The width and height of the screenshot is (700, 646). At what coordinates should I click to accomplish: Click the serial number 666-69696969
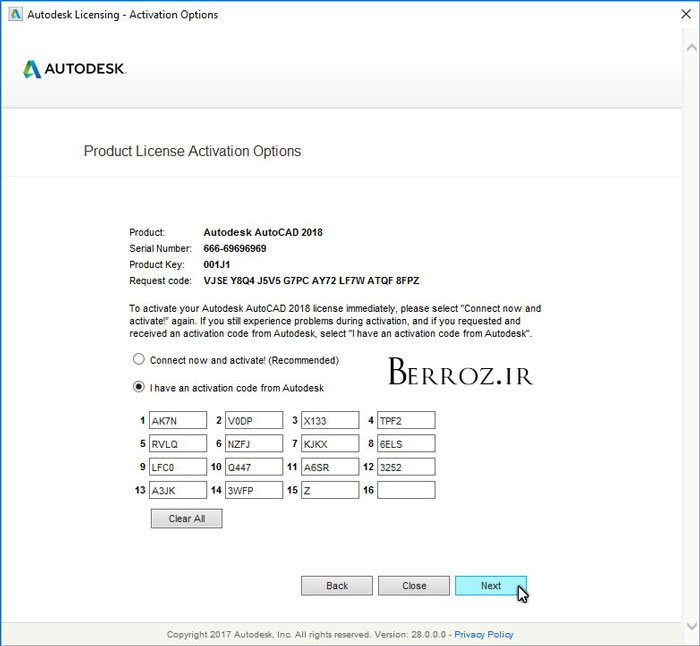tap(235, 249)
